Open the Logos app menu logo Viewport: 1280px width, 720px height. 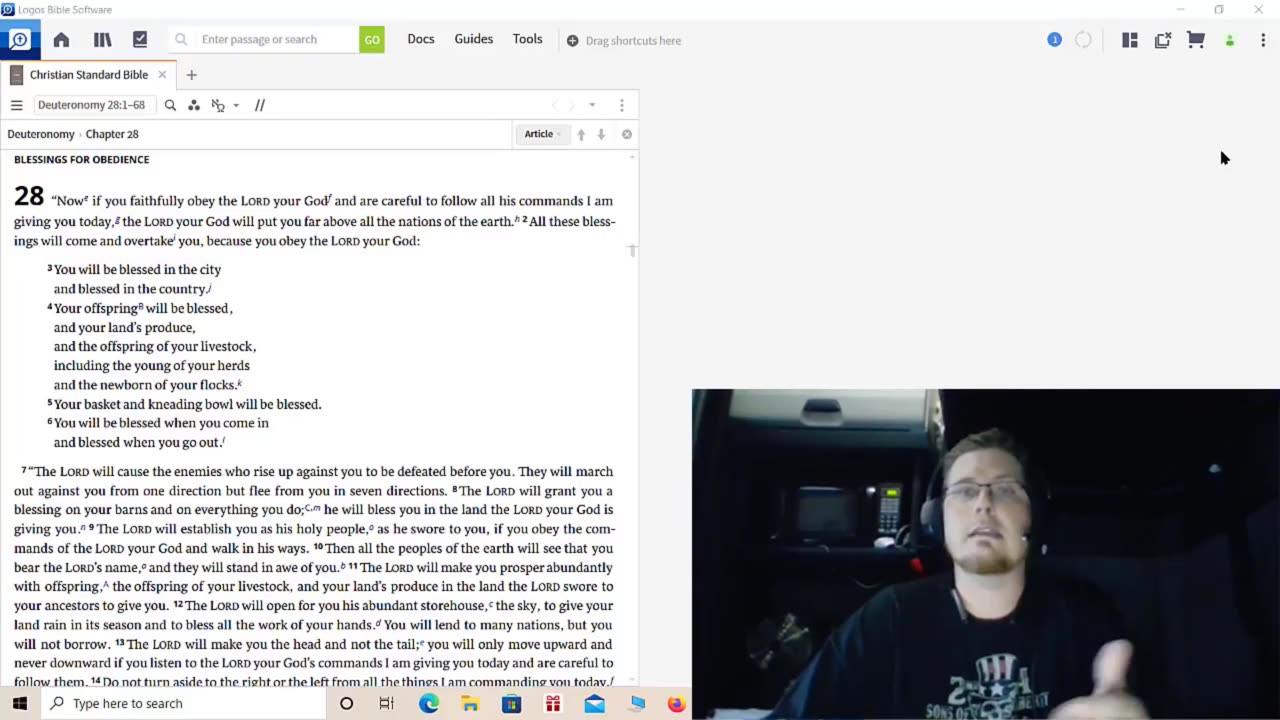click(x=20, y=40)
